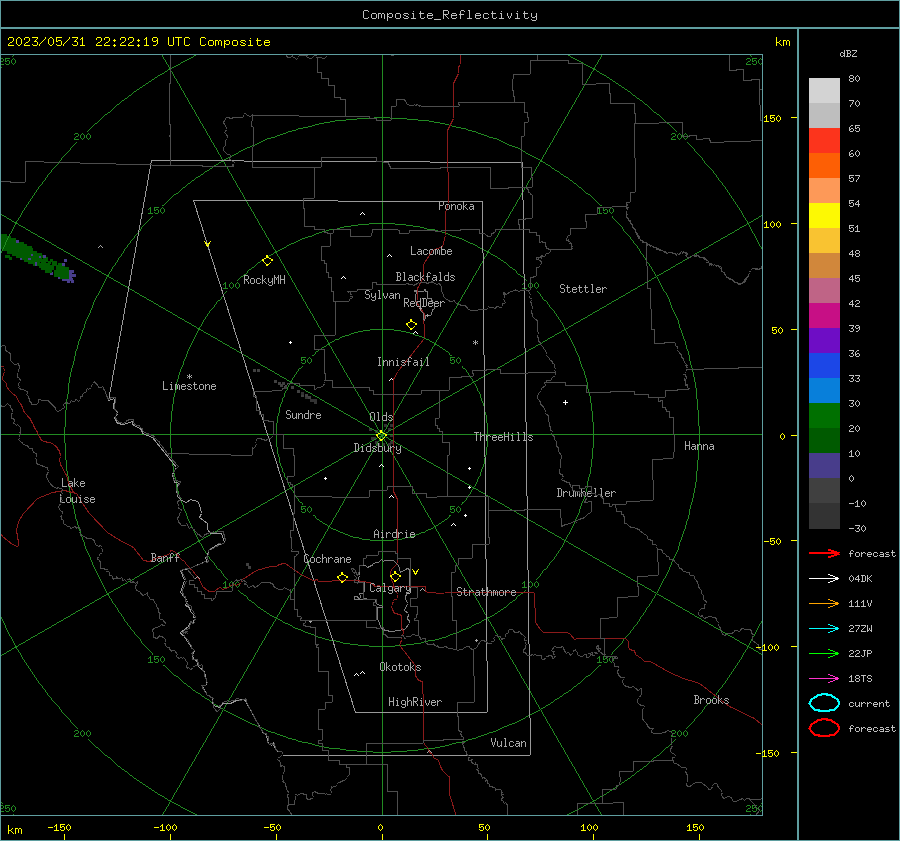Viewport: 900px width, 841px height.
Task: Click the RockyMH label
Action: point(264,280)
